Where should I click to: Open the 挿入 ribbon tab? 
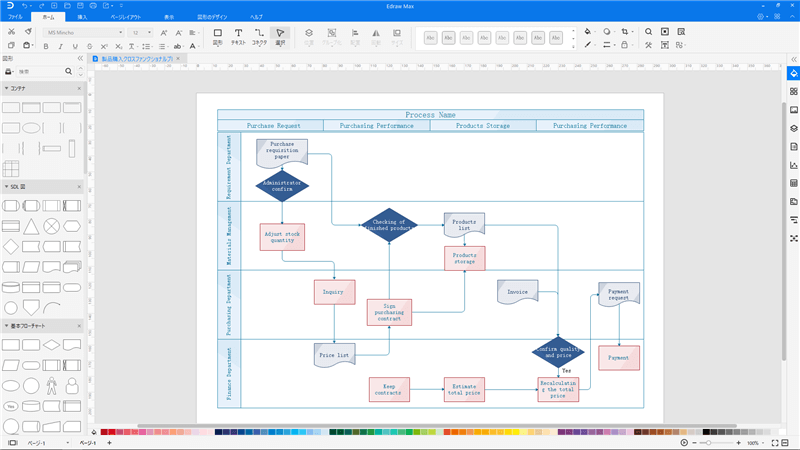tap(82, 17)
